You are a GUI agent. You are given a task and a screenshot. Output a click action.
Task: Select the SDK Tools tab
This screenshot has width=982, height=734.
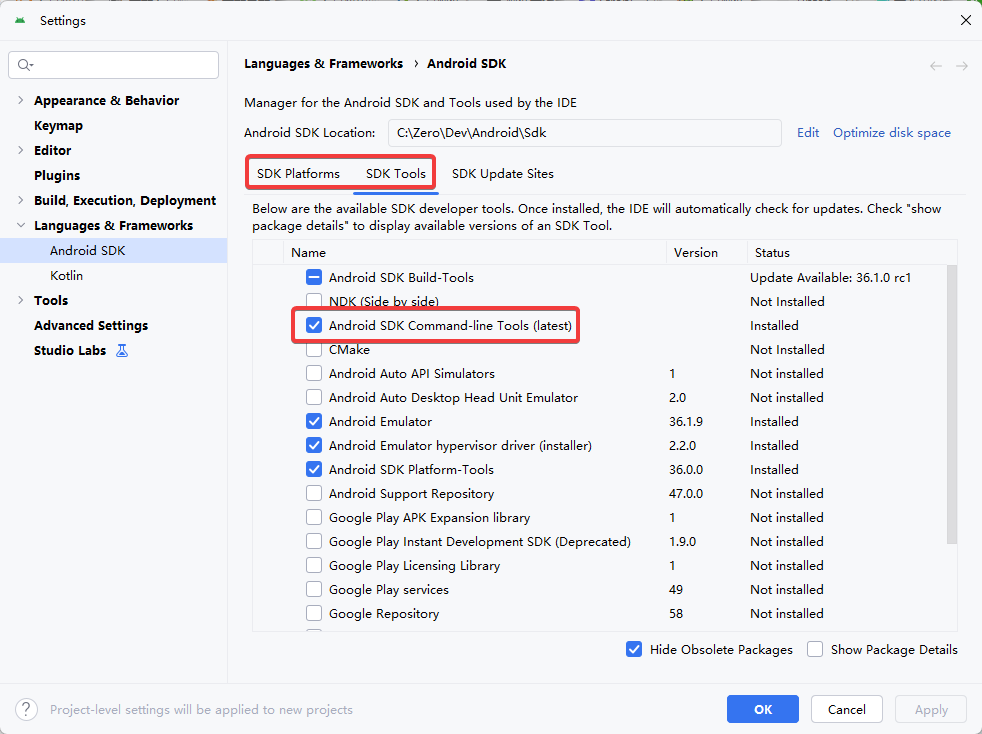[396, 173]
